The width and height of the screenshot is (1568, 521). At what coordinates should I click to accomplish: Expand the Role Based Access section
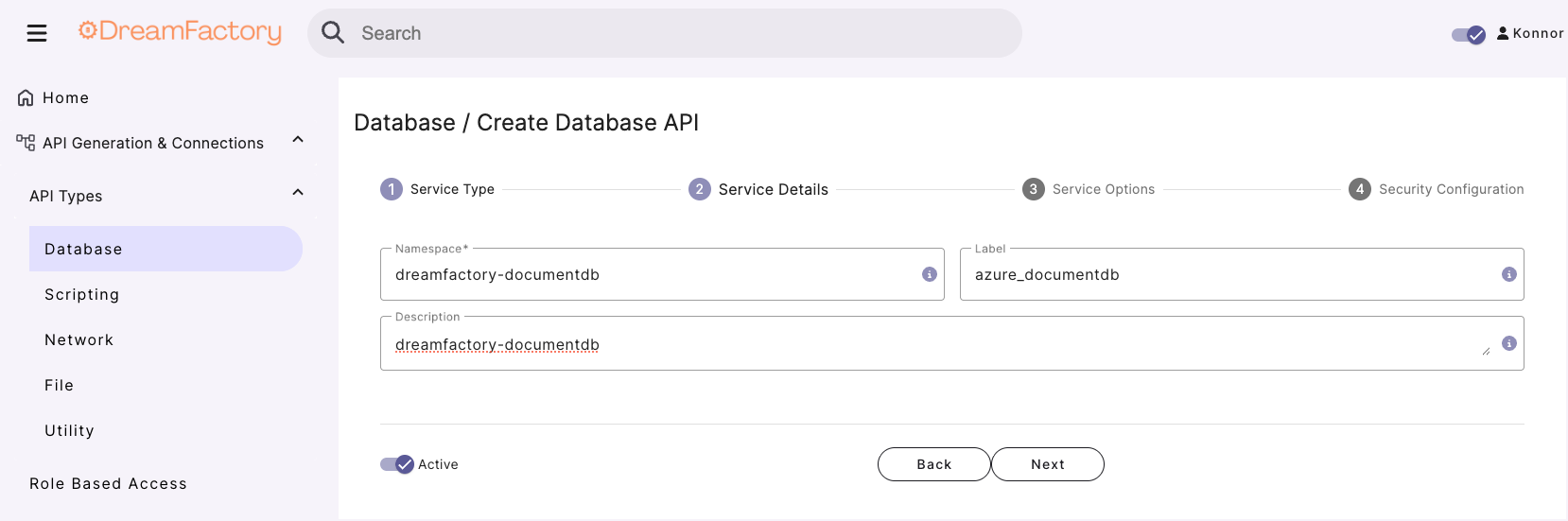108,483
